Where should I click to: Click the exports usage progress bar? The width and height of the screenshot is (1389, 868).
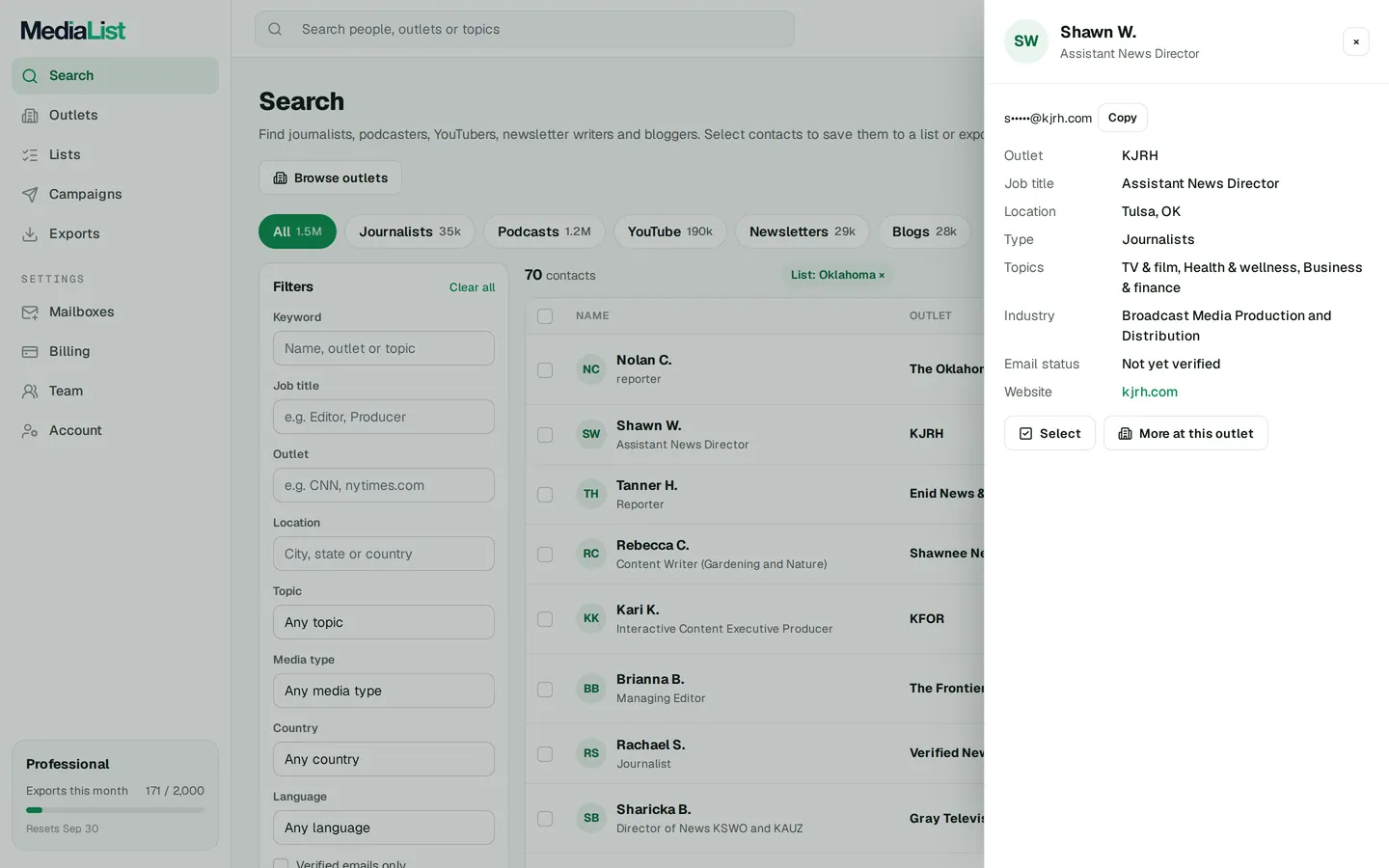(115, 810)
